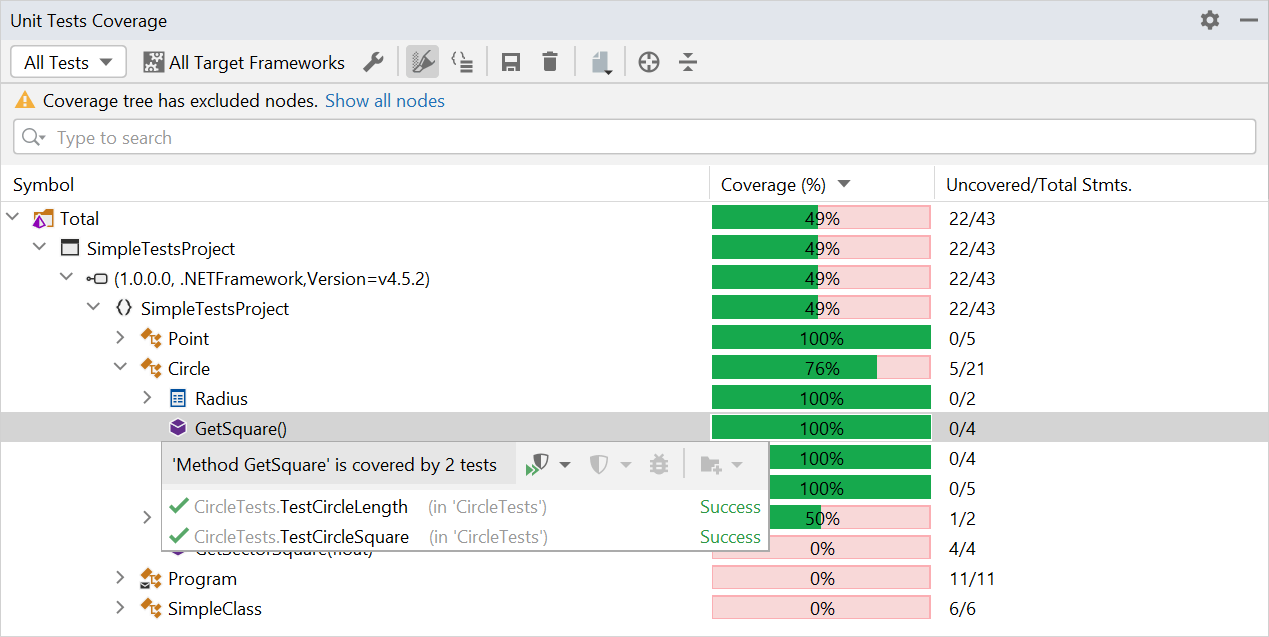This screenshot has height=637, width=1269.
Task: Toggle the All Target Frameworks filter
Action: click(244, 62)
